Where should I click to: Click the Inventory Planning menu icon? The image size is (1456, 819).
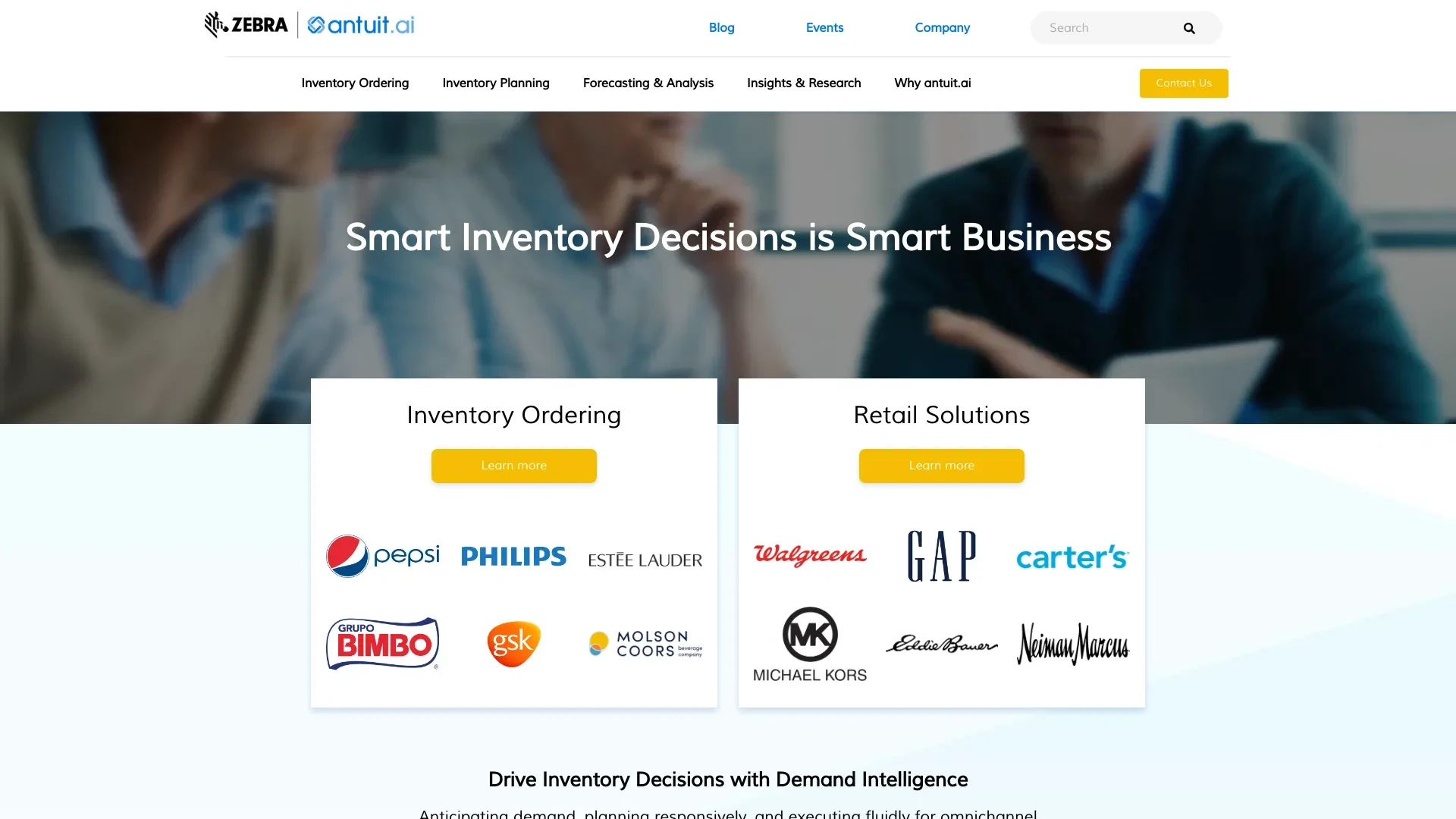[x=496, y=83]
